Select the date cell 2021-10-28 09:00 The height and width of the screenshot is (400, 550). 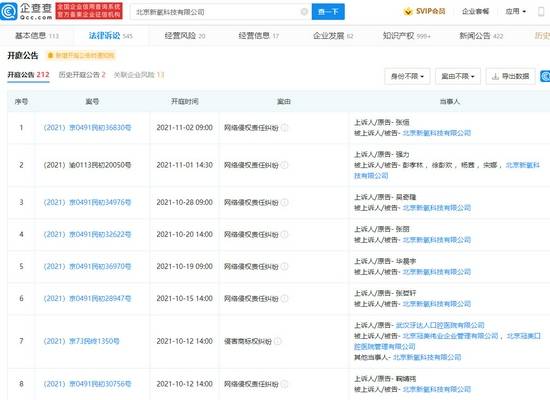click(185, 202)
